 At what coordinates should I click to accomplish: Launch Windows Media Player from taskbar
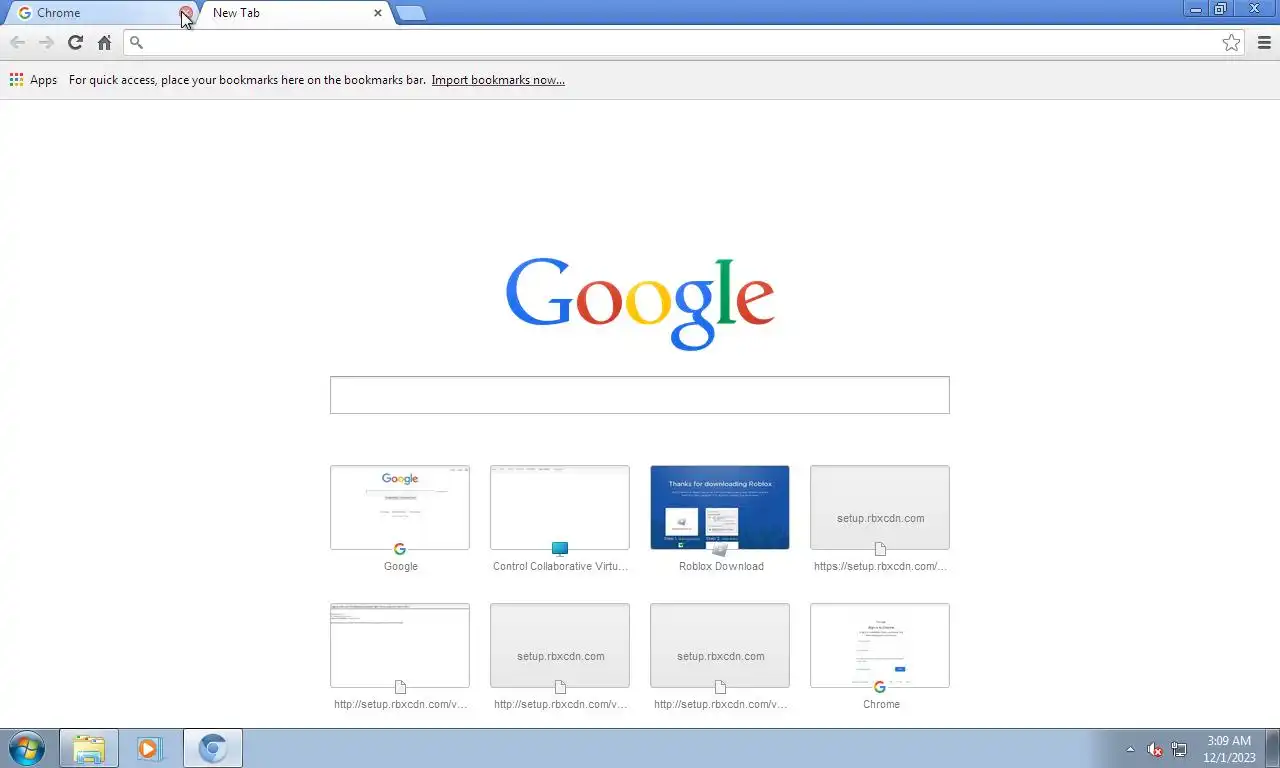click(150, 748)
